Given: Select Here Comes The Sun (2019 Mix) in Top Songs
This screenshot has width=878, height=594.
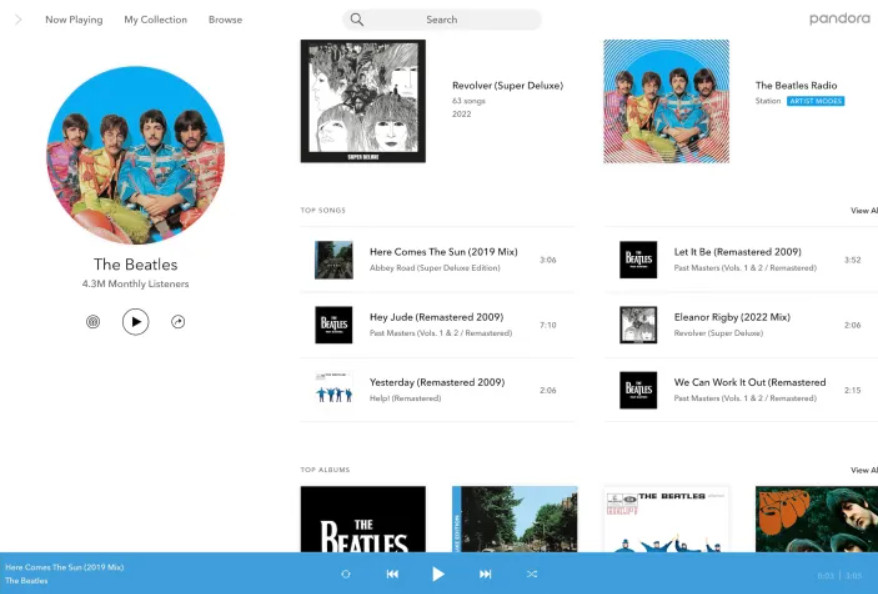Looking at the screenshot, I should tap(443, 252).
